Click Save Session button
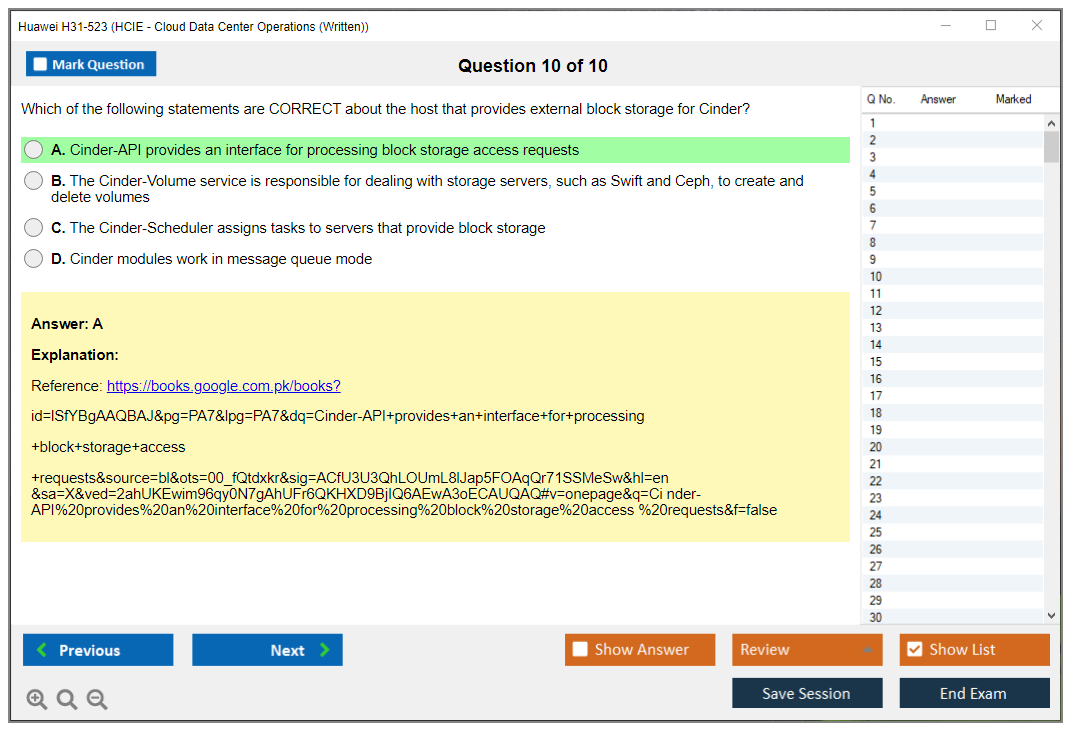Image resolution: width=1075 pixels, height=735 pixels. coord(806,693)
